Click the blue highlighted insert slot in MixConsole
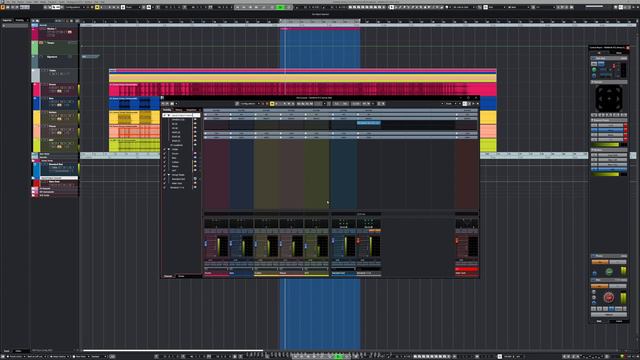The width and height of the screenshot is (640, 360). 369,122
